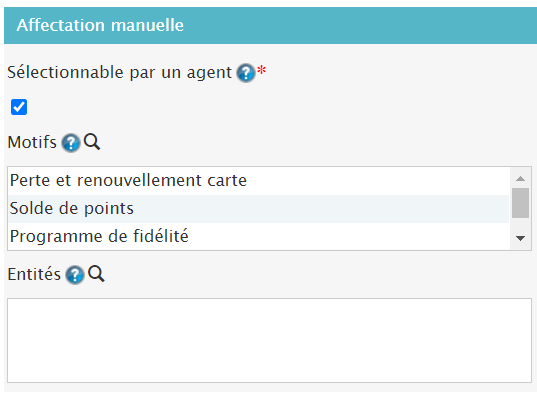The image size is (537, 393).
Task: Open the Entités search magnifier
Action: pos(96,274)
